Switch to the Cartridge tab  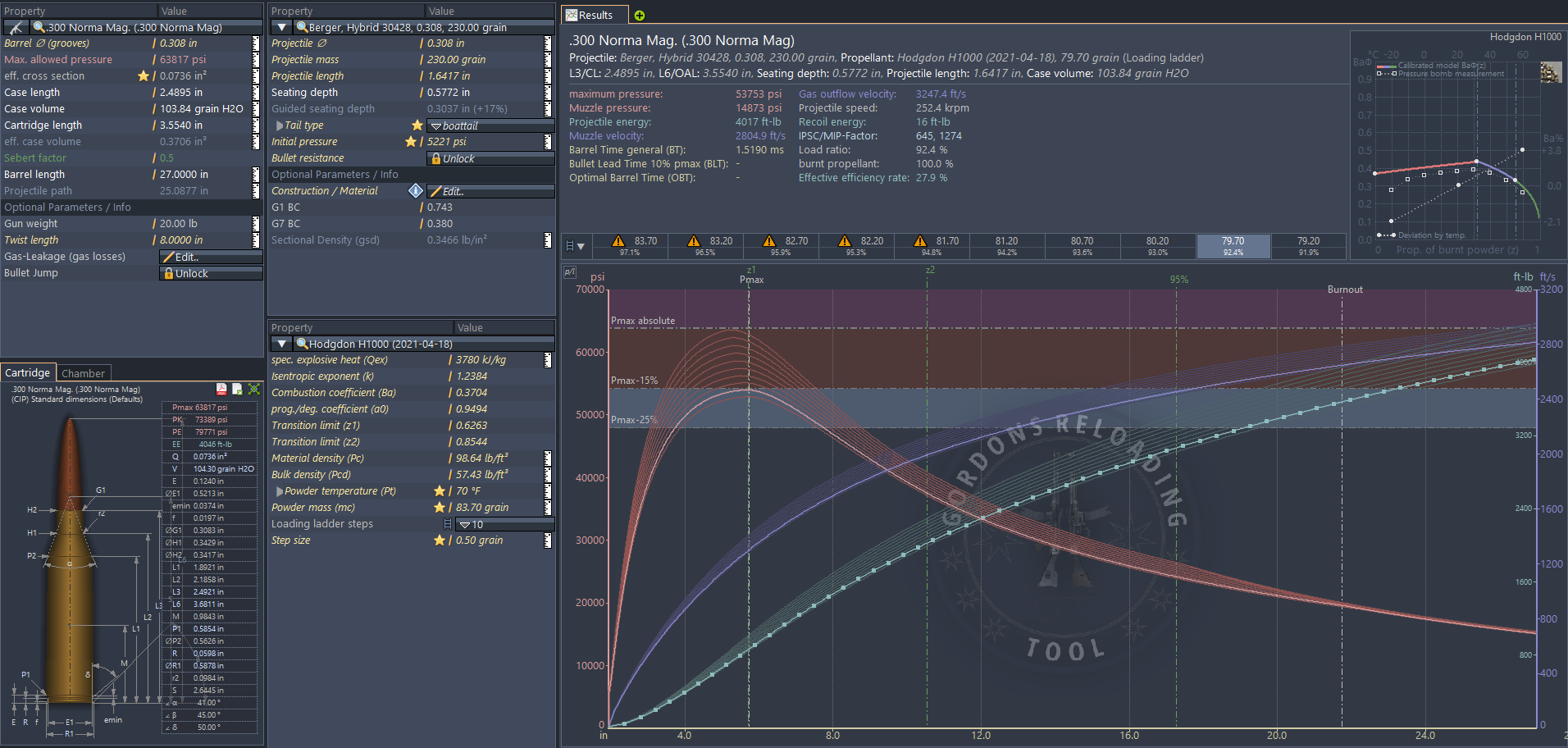click(x=28, y=372)
